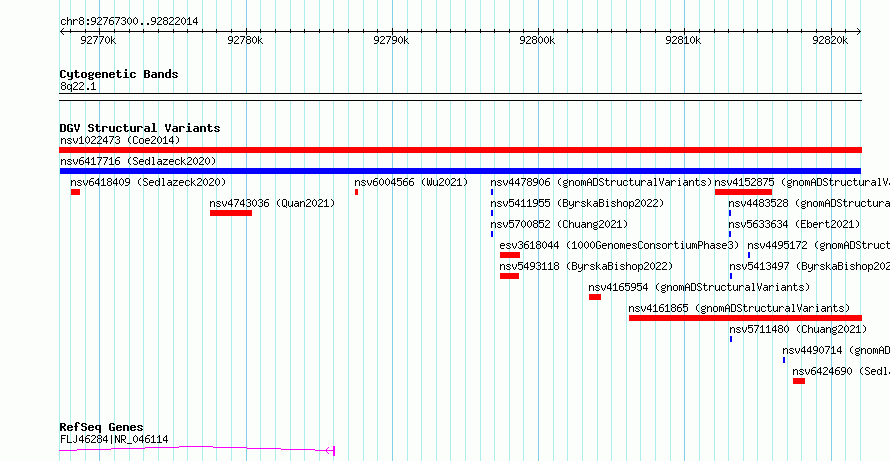Viewport: 890px width, 461px height.
Task: Click blue marker under nsv4490714
Action: [x=784, y=360]
